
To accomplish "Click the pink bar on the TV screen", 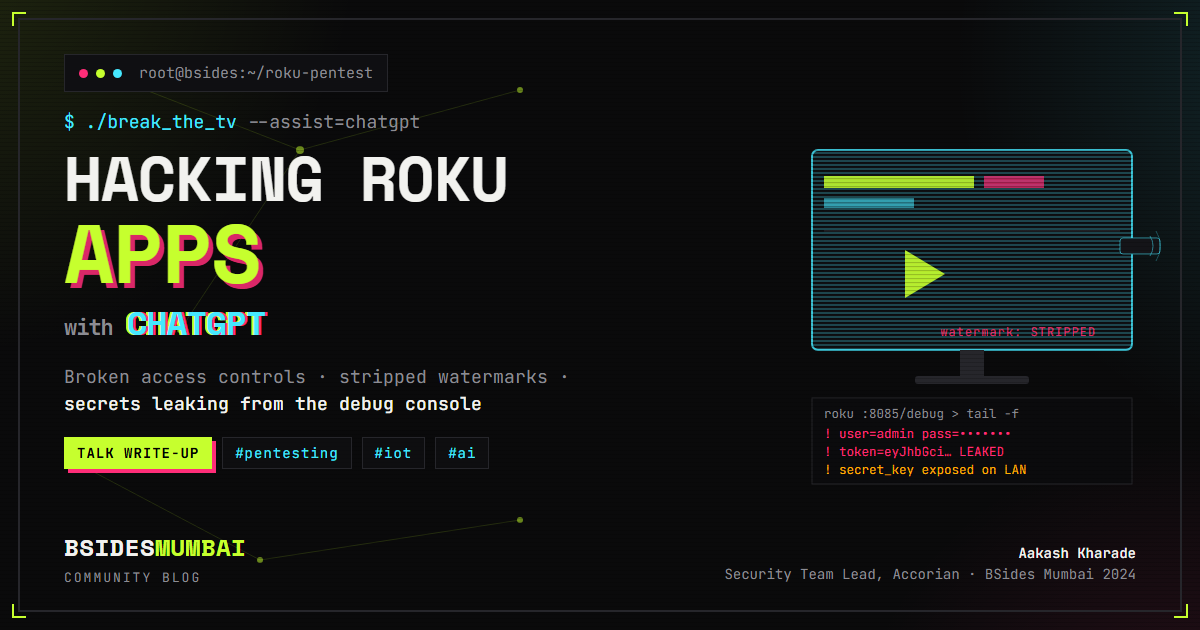I will 1014,182.
